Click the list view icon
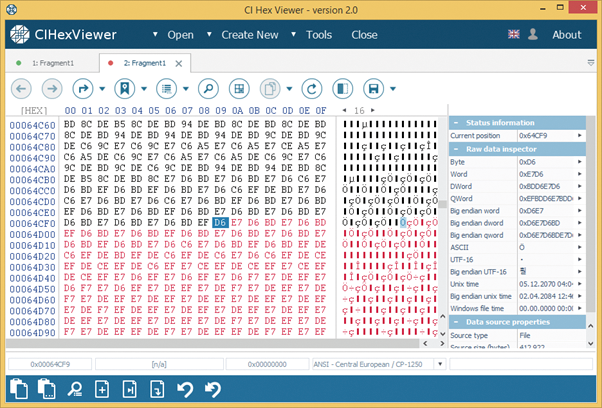The image size is (602, 408). [166, 89]
